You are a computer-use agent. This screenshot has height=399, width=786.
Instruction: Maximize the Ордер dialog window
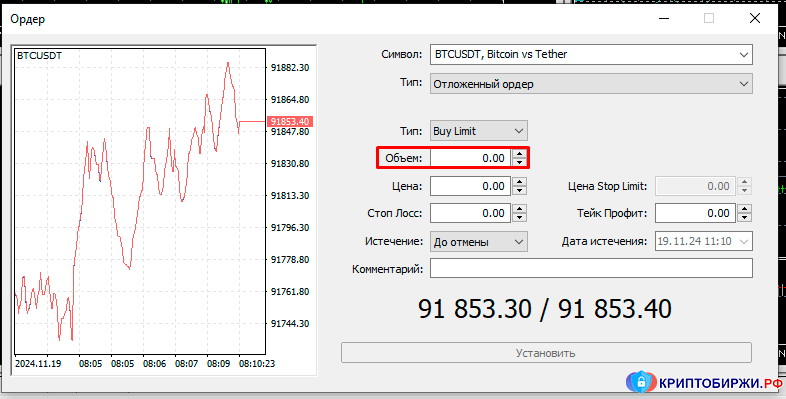tap(709, 19)
